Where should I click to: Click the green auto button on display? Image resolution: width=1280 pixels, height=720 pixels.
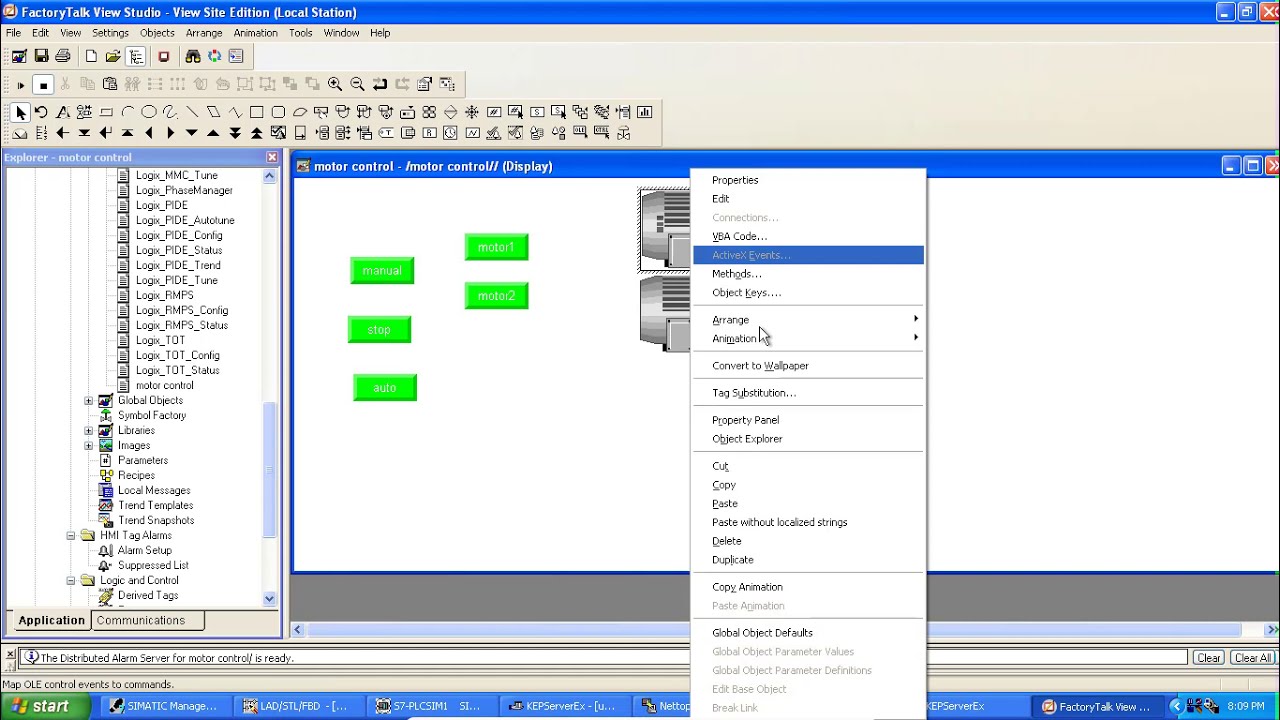click(385, 388)
